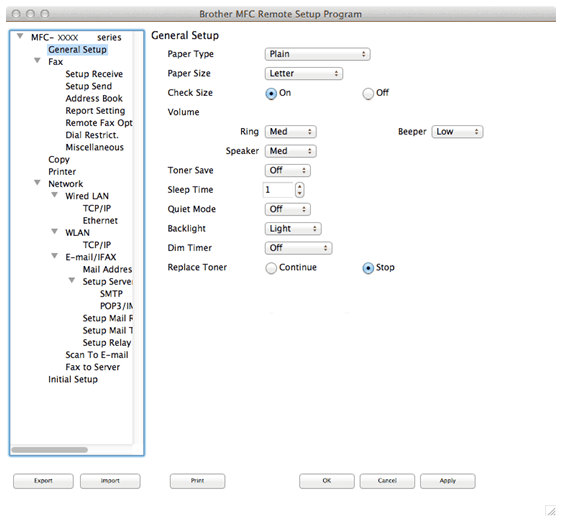Image resolution: width=565 pixels, height=526 pixels.
Task: Open the Paper Type dropdown
Action: tap(317, 54)
